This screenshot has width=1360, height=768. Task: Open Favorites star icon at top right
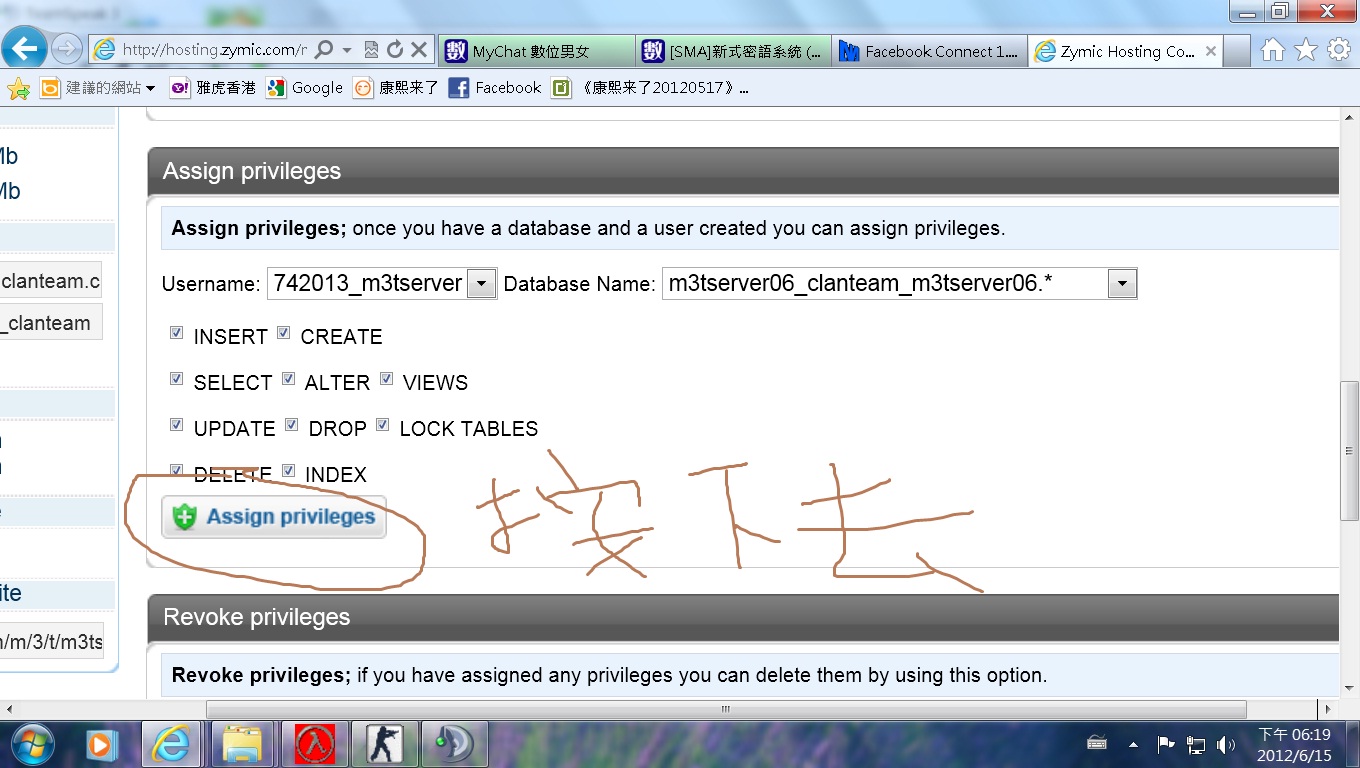[x=1306, y=50]
